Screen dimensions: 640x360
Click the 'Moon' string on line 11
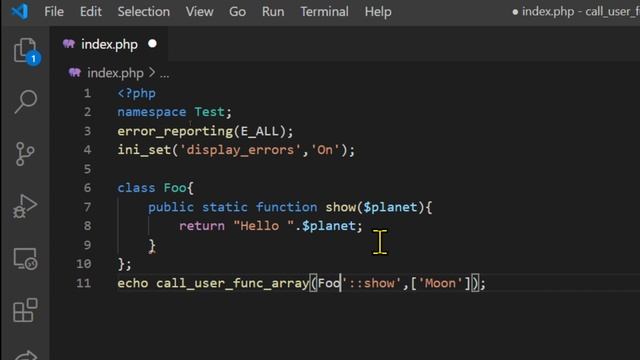pyautogui.click(x=441, y=283)
